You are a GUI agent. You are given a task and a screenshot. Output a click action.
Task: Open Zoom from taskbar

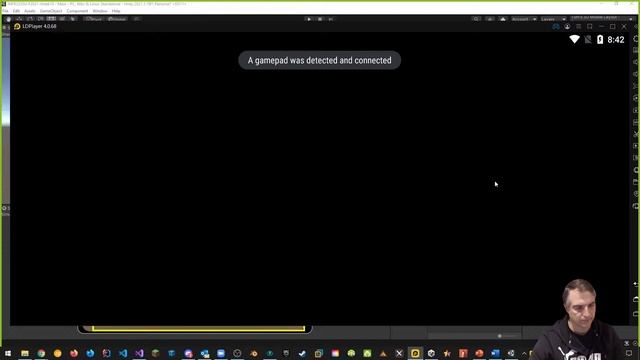[x=221, y=353]
